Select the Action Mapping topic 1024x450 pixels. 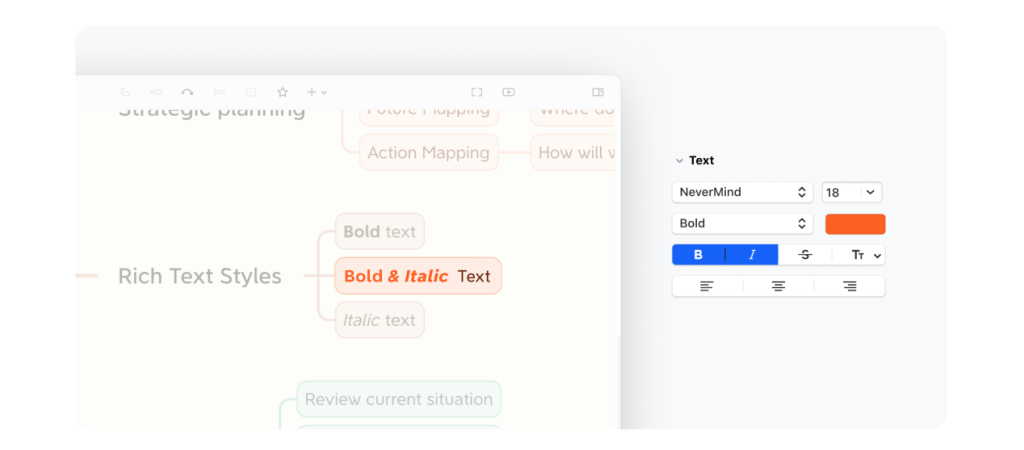[429, 152]
